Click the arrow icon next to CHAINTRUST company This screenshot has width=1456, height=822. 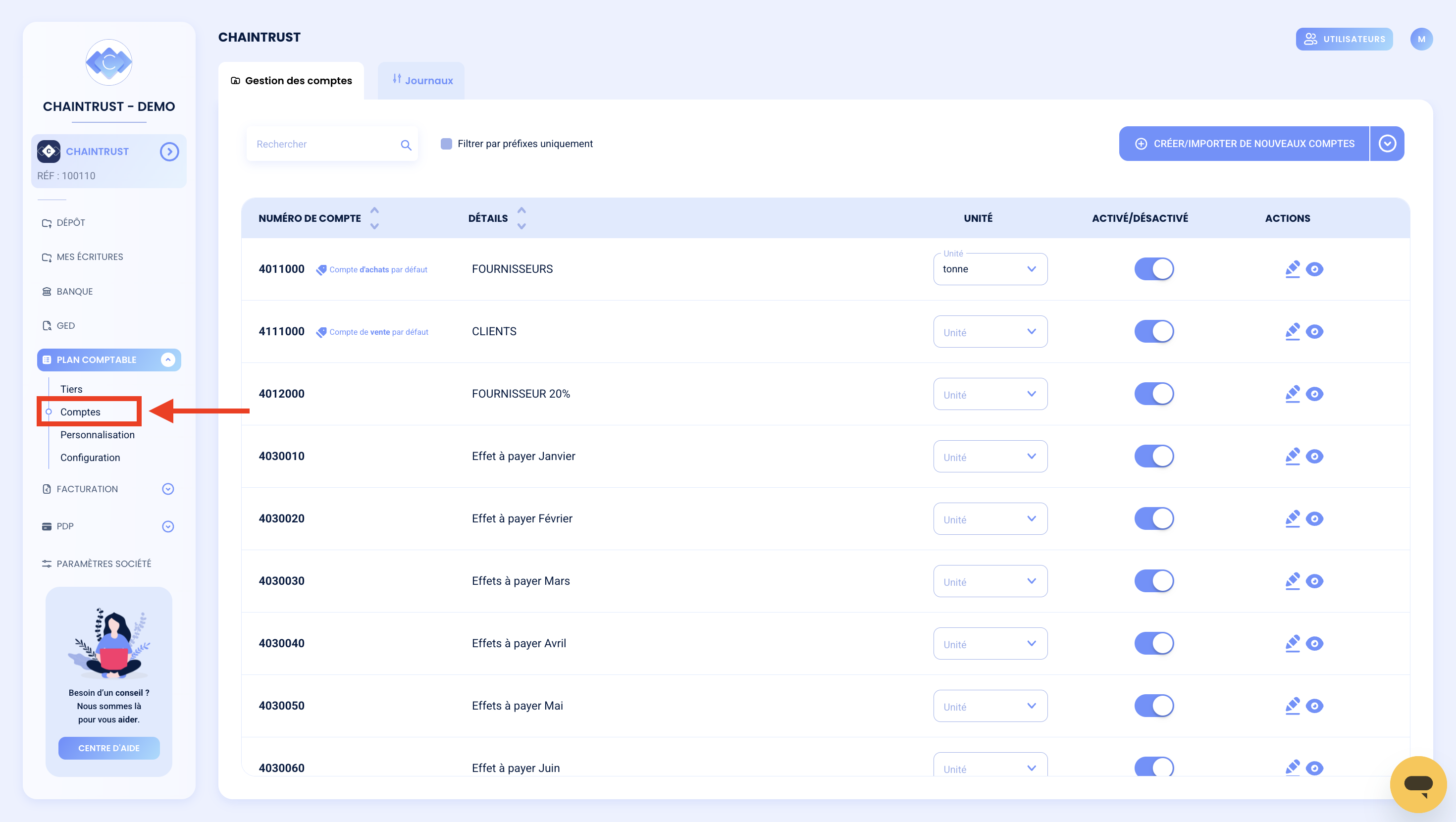(x=169, y=152)
